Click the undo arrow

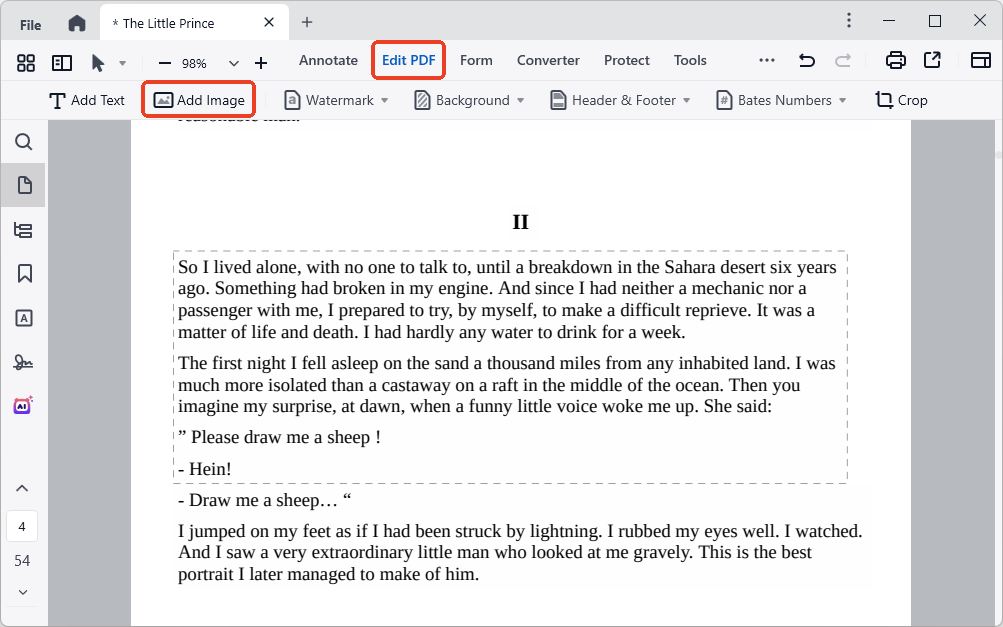[806, 61]
